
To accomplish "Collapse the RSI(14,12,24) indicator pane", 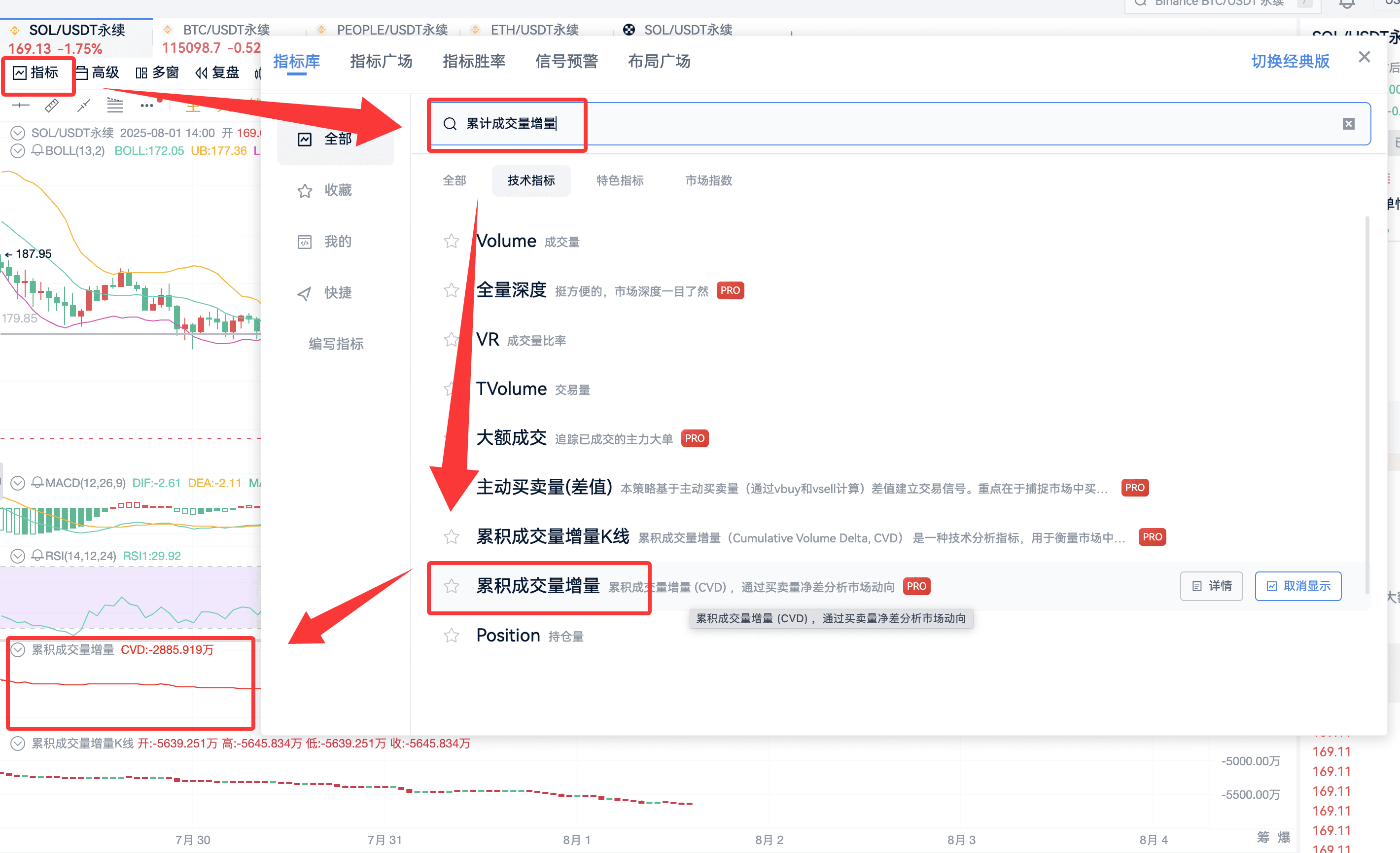I will click(x=18, y=556).
